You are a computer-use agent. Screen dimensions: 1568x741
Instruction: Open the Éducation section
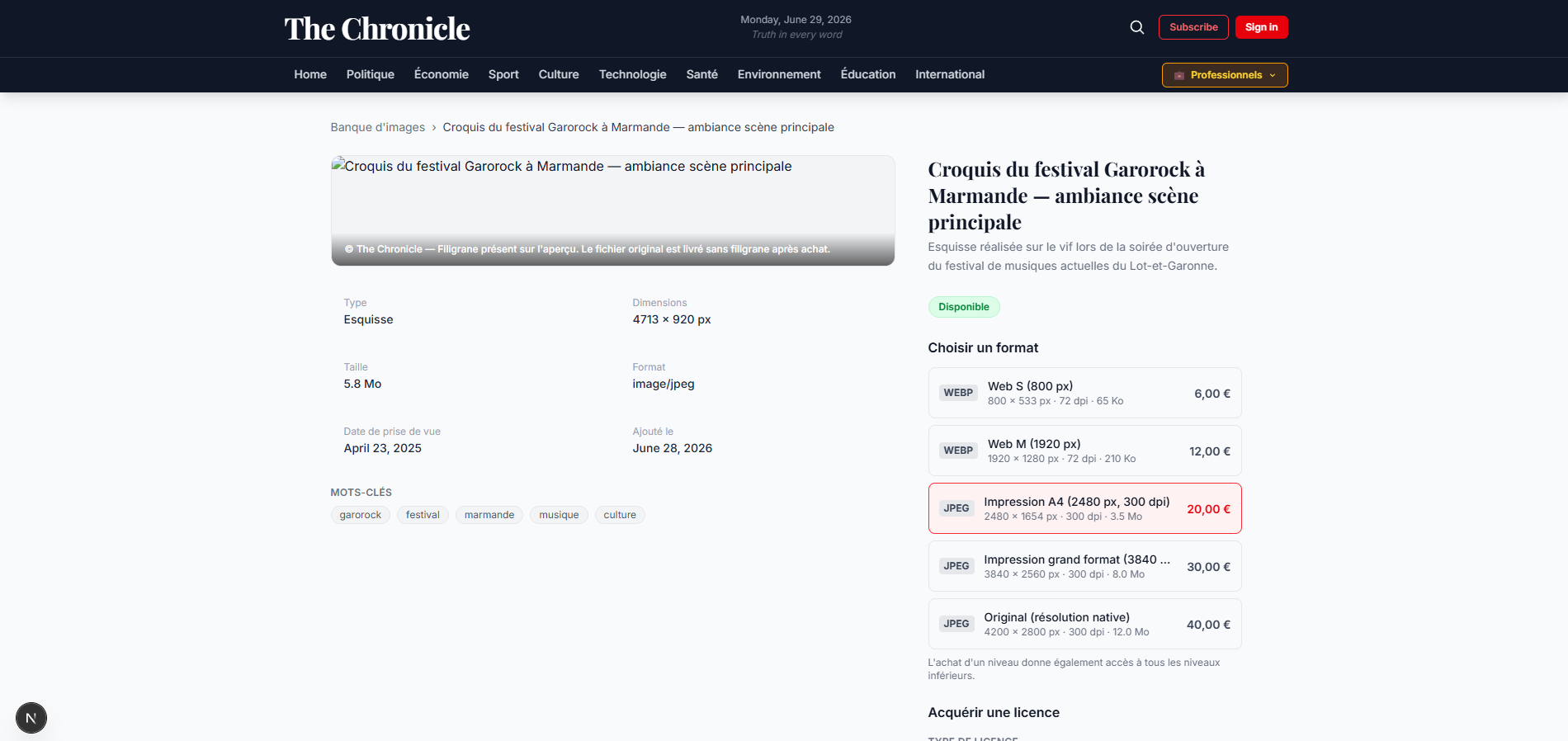(868, 74)
